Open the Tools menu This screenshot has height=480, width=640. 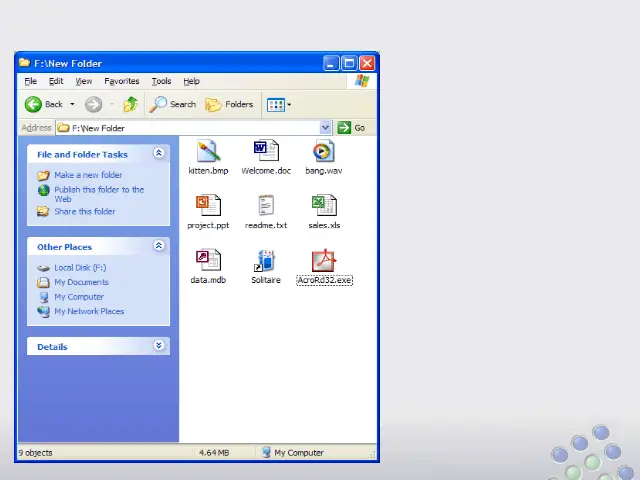pyautogui.click(x=161, y=81)
